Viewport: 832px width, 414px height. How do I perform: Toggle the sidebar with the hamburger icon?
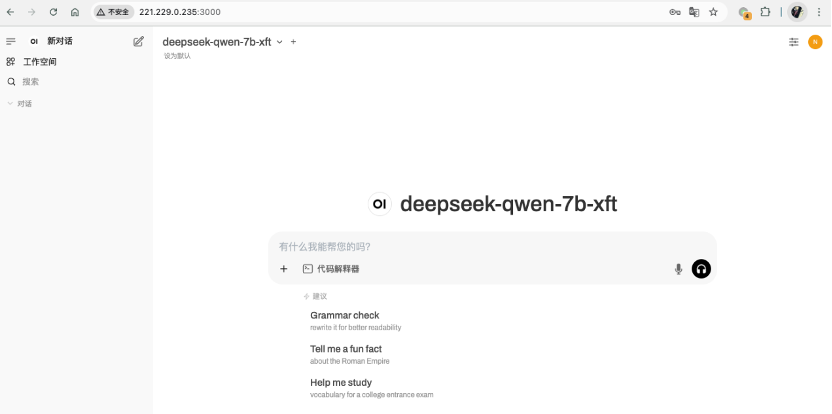(11, 41)
